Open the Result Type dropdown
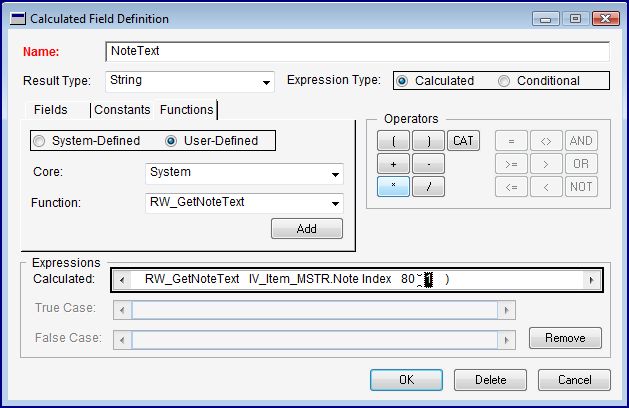This screenshot has width=629, height=408. (x=266, y=82)
